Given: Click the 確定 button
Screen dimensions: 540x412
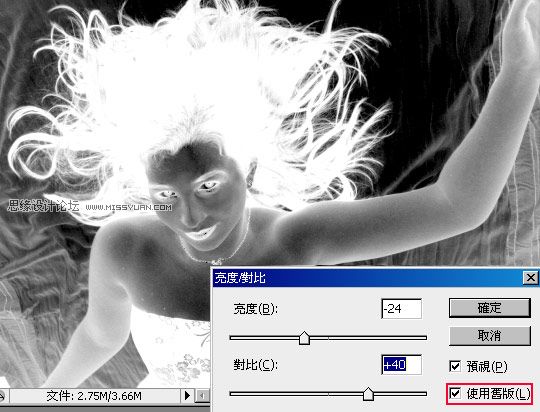Looking at the screenshot, I should point(489,308).
